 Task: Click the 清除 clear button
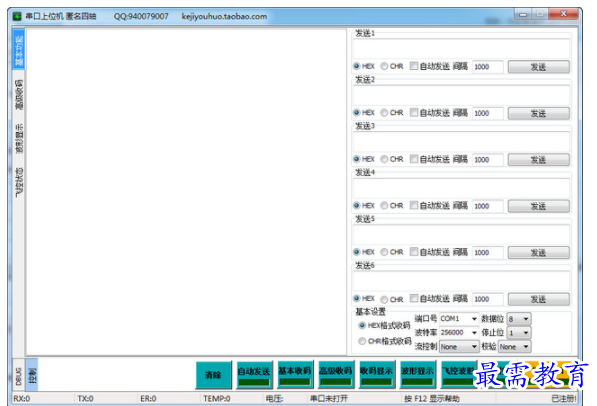pos(213,375)
